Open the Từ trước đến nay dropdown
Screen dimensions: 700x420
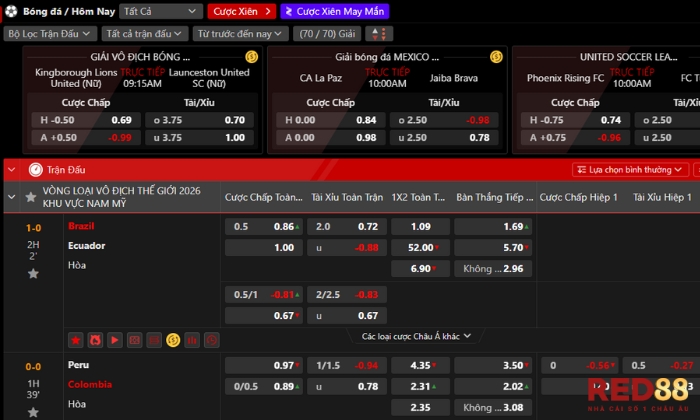point(240,33)
